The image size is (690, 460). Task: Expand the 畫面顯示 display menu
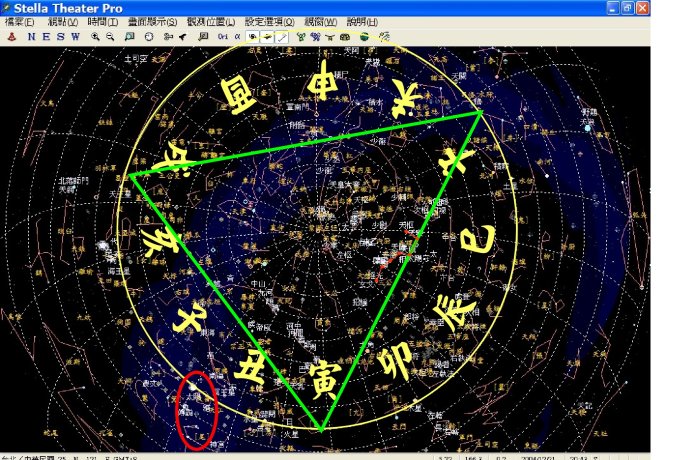(149, 22)
